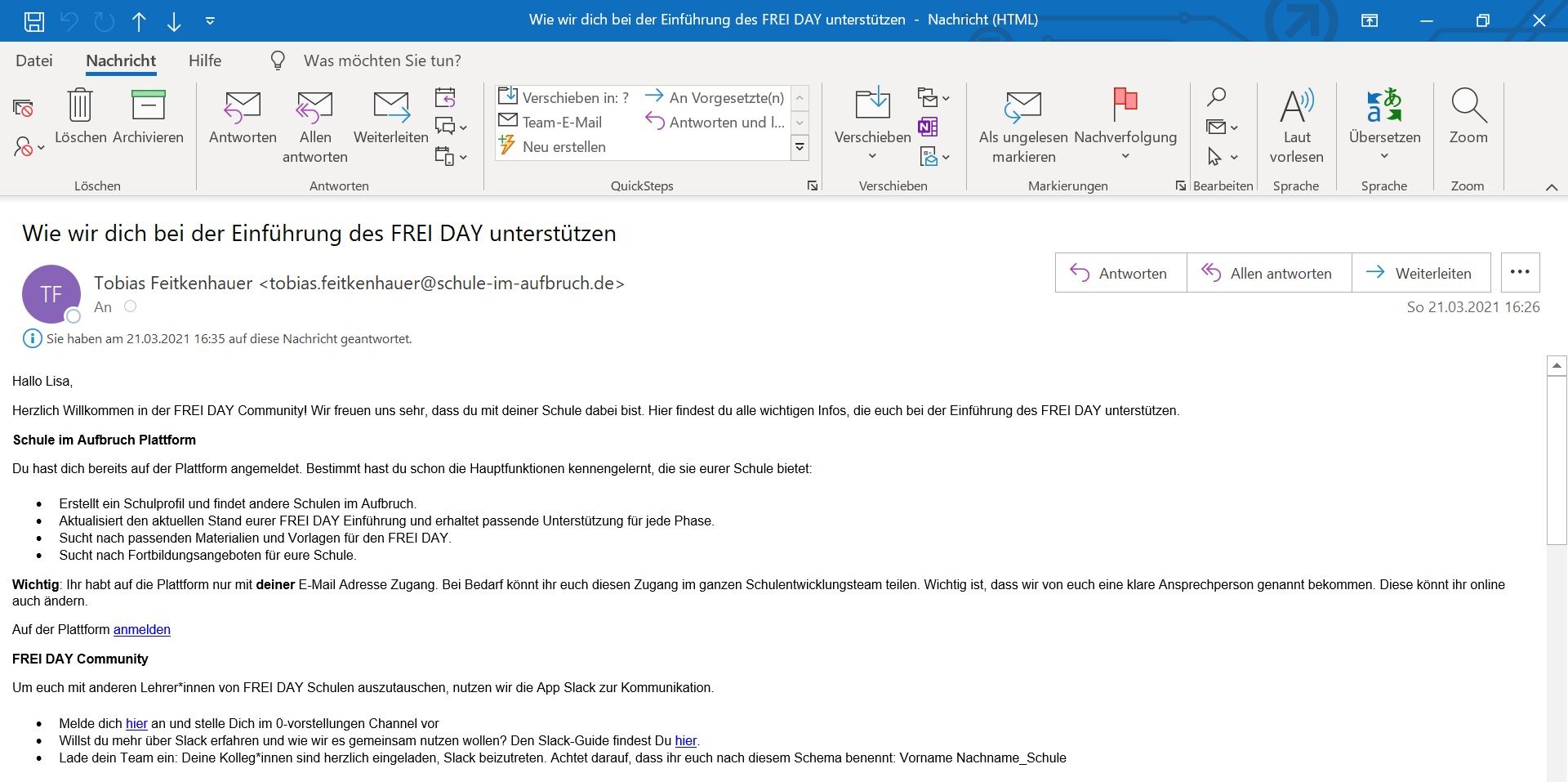The height and width of the screenshot is (782, 1568).
Task: Expand the QuickSteps gallery
Action: (x=800, y=147)
